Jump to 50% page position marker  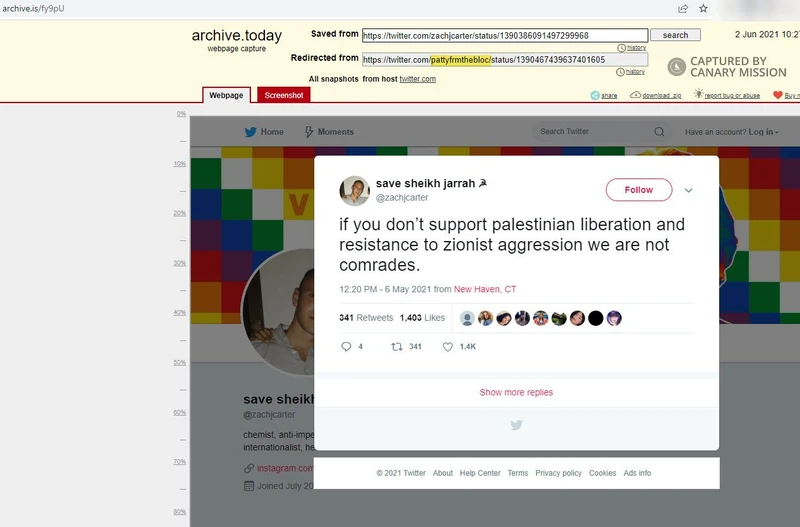coord(180,363)
